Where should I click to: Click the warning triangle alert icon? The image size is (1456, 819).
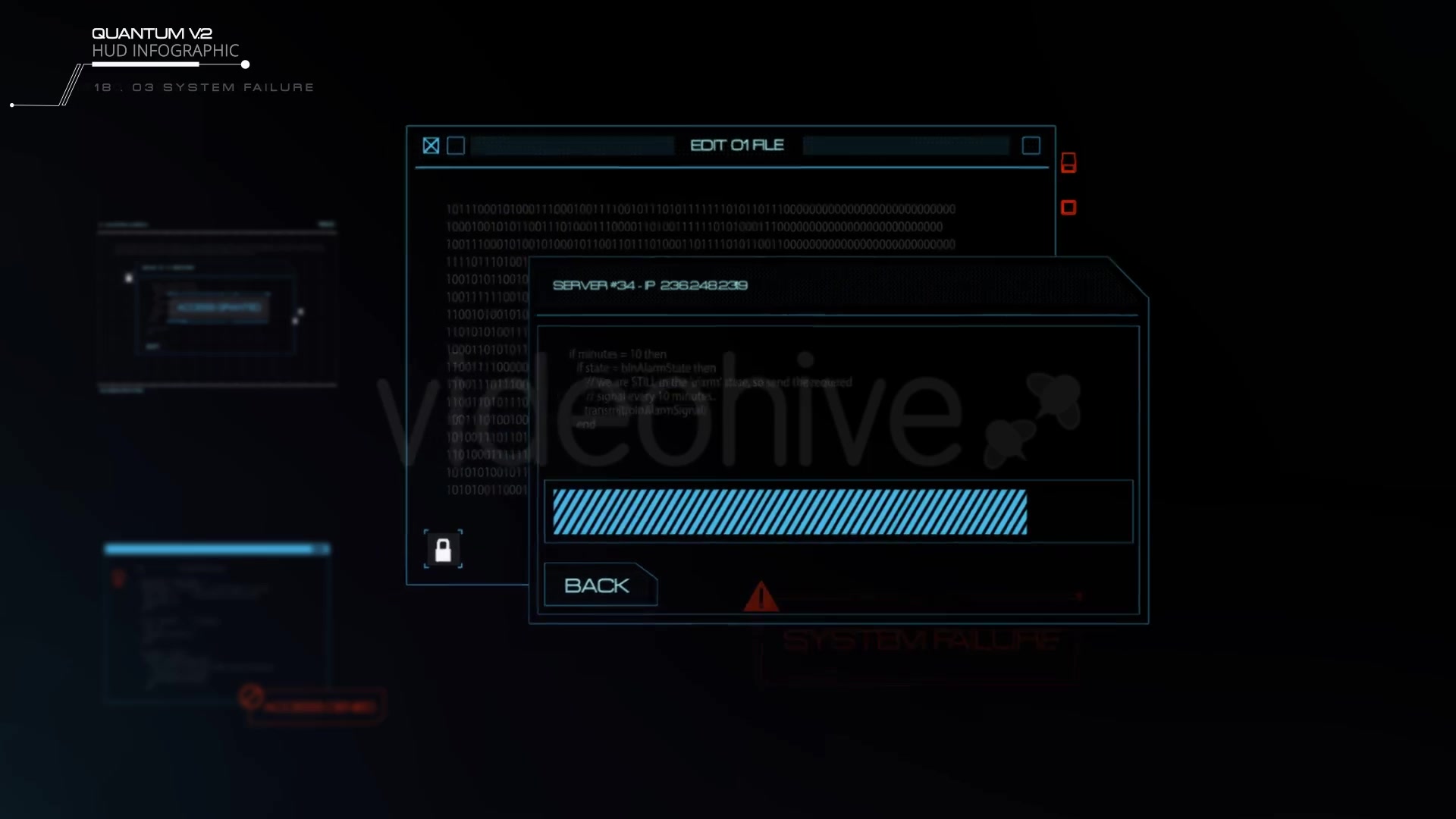pyautogui.click(x=760, y=597)
